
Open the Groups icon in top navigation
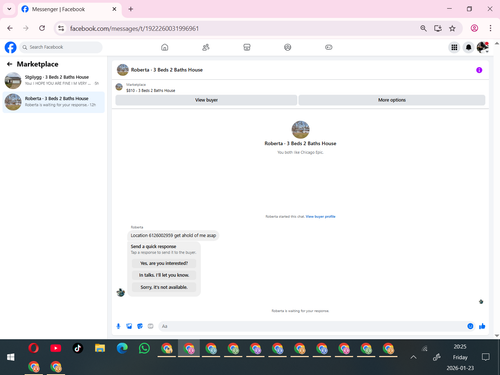coord(288,47)
